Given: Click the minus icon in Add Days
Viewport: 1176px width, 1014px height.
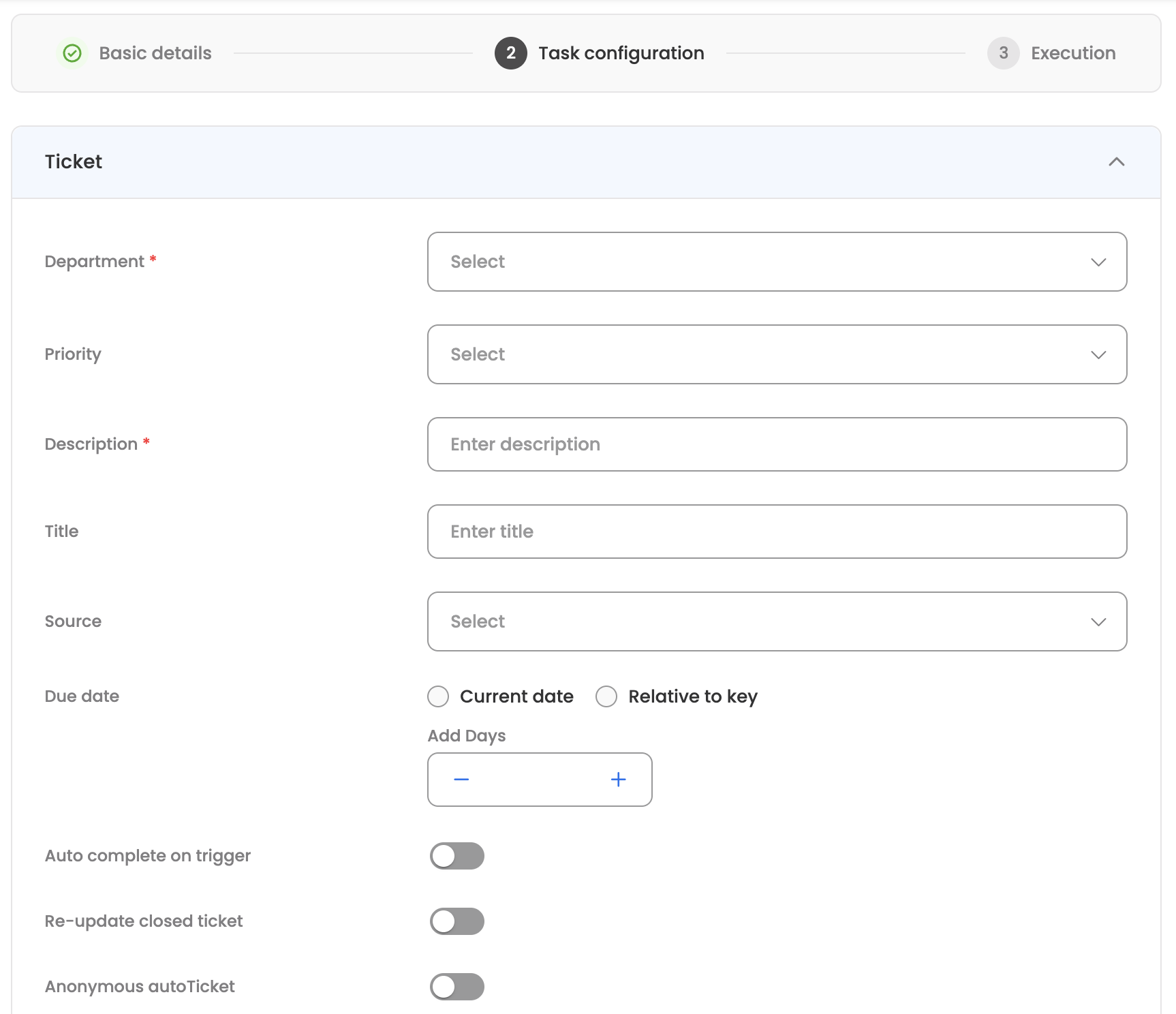Looking at the screenshot, I should point(461,780).
